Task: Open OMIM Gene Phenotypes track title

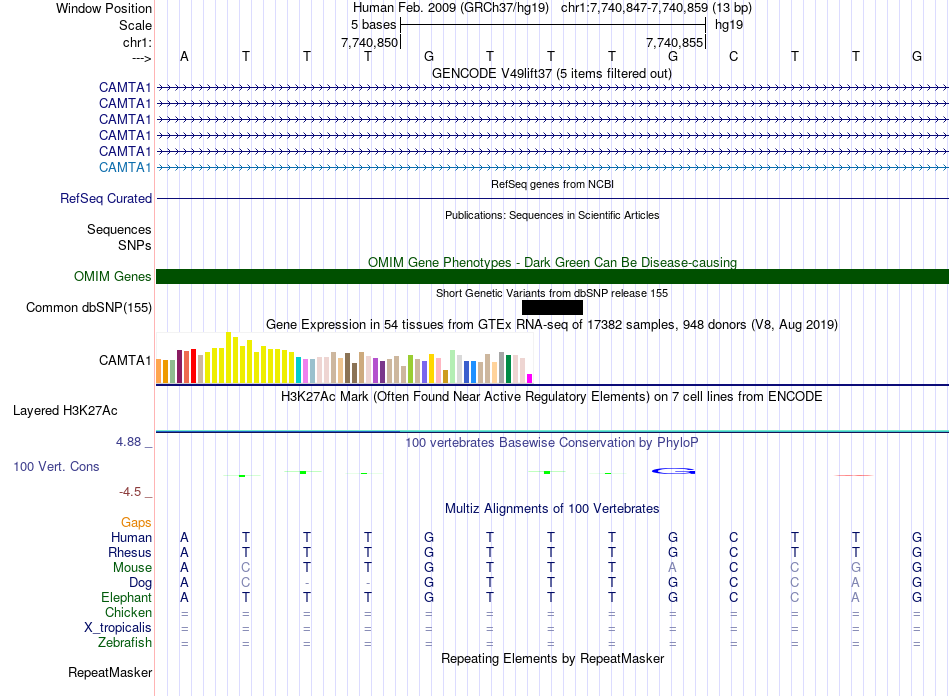Action: 552,262
